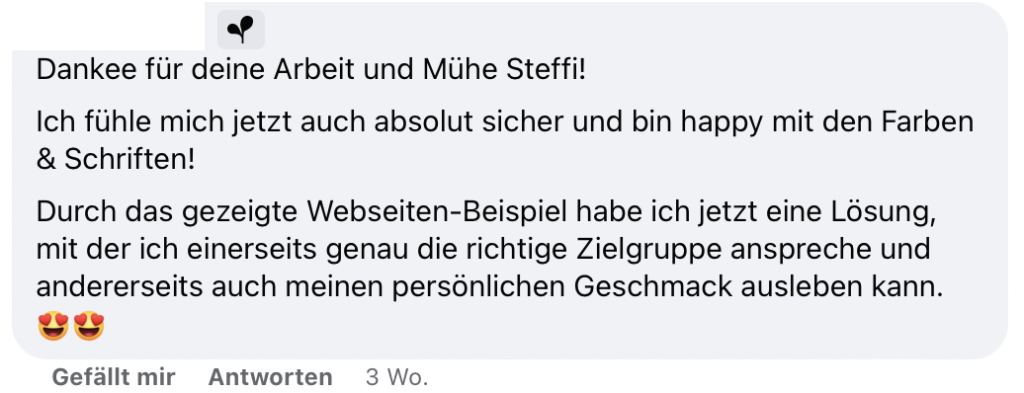
Task: Reply using the 'Antworten' link
Action: 270,377
